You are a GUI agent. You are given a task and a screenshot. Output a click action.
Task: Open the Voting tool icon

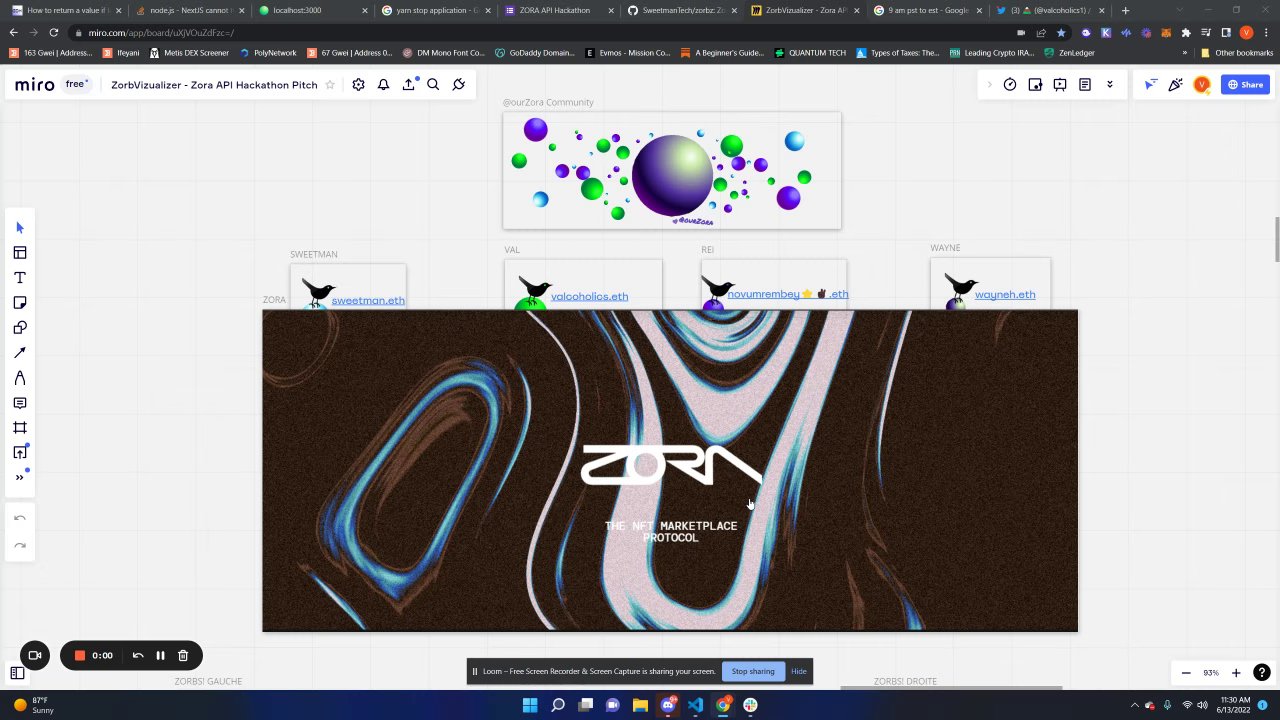(1035, 85)
